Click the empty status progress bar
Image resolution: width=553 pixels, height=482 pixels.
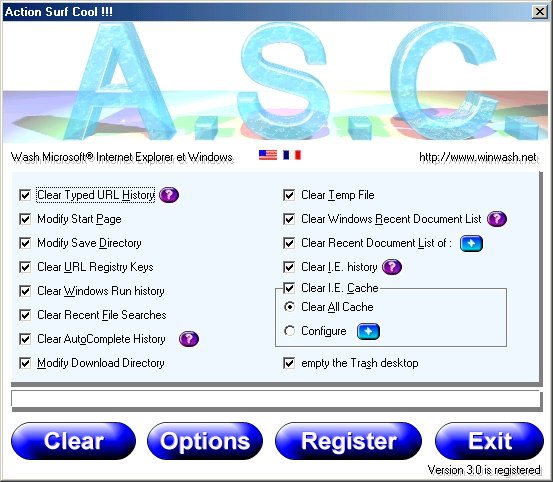pos(276,399)
